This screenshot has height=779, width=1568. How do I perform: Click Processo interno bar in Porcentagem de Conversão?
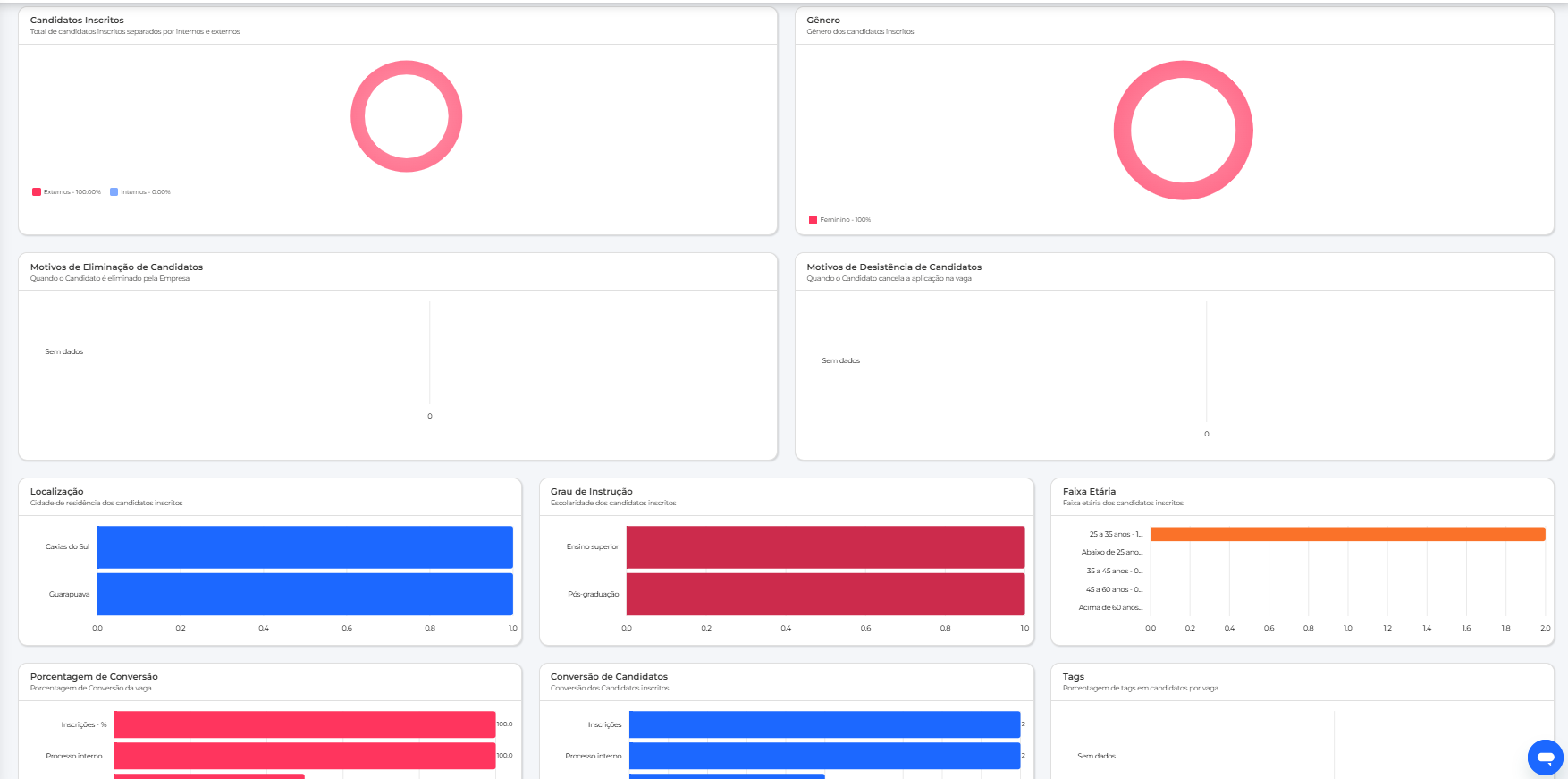tap(304, 756)
